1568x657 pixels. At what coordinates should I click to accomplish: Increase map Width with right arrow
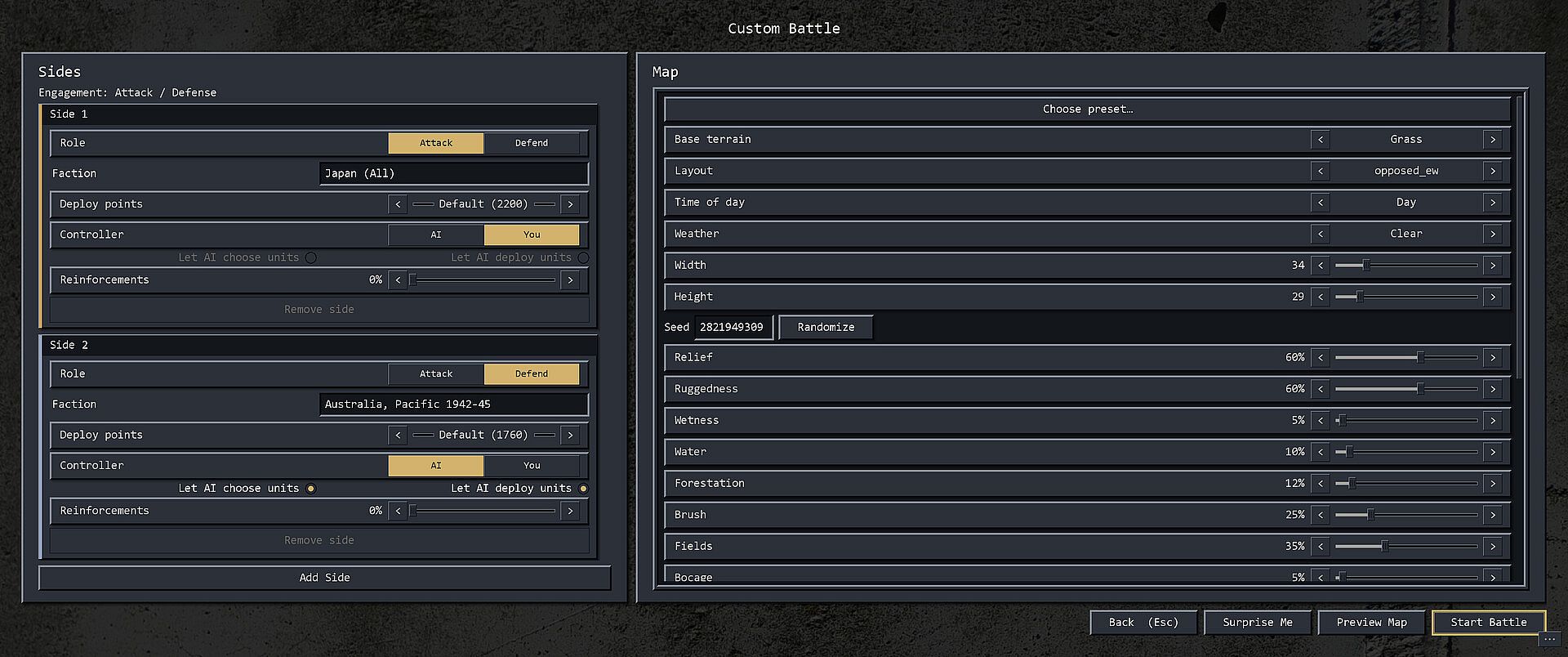pos(1493,266)
